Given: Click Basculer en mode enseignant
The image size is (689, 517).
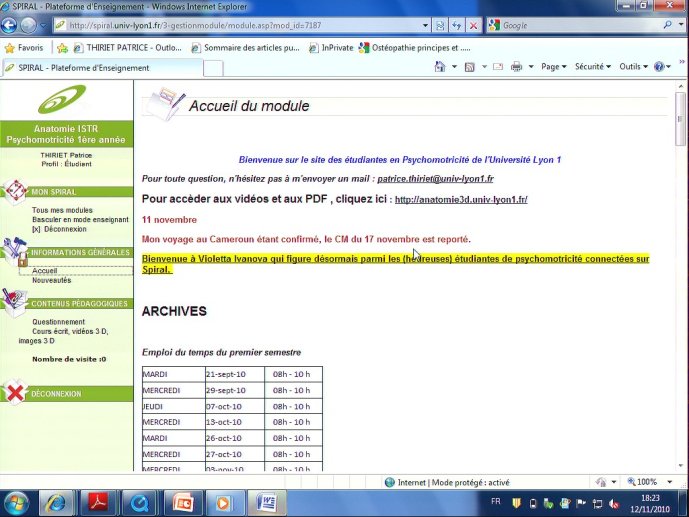Looking at the screenshot, I should pos(80,220).
